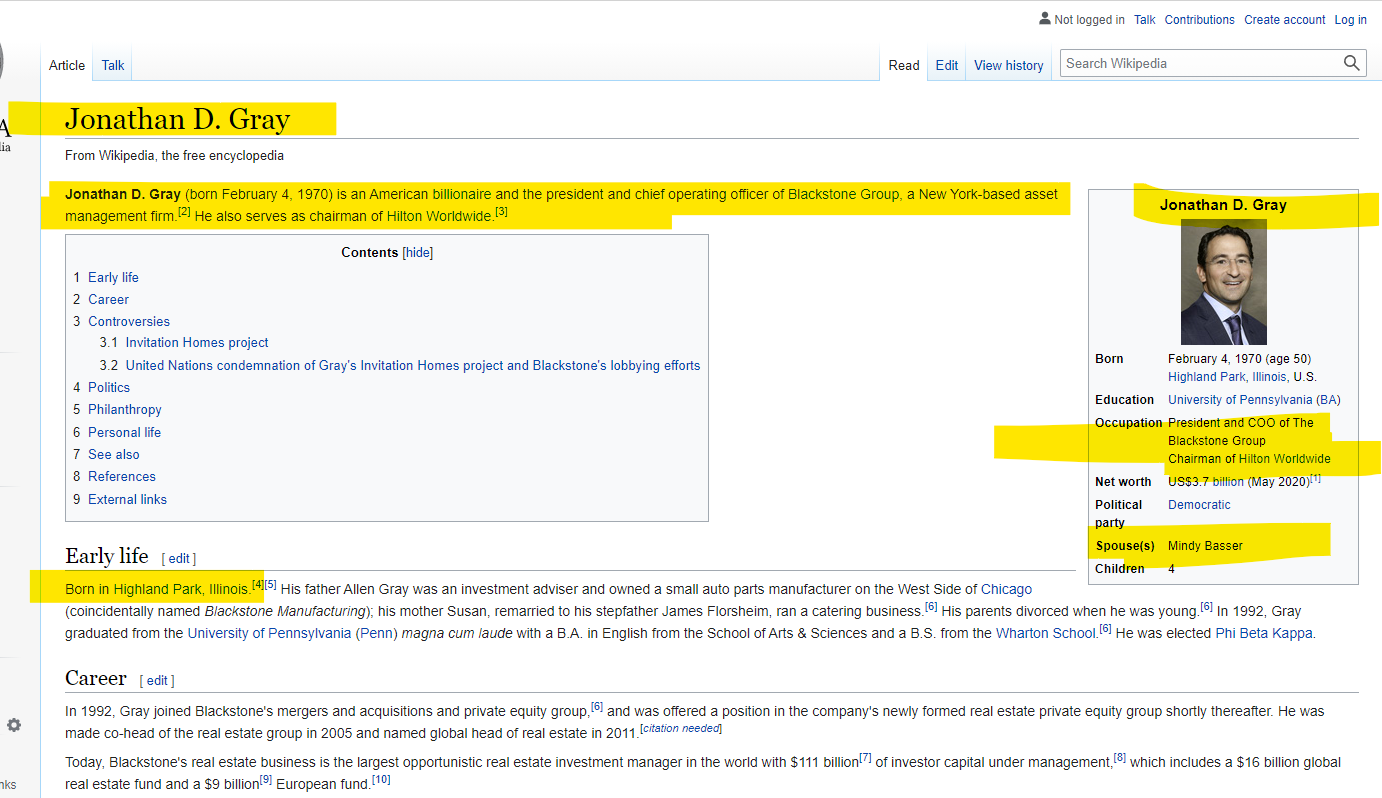The width and height of the screenshot is (1382, 798).
Task: Click citation [10] after European fund
Action: (x=381, y=780)
